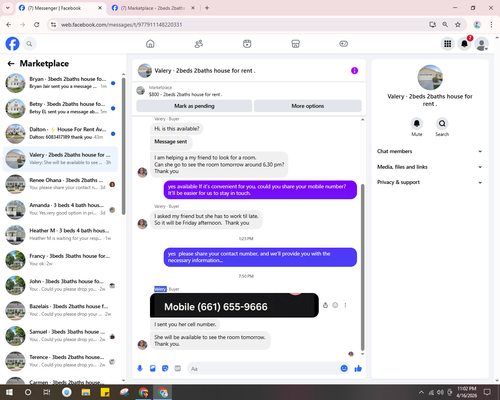Open Dalton House For Rent conversation
The height and width of the screenshot is (400, 500).
(x=60, y=134)
